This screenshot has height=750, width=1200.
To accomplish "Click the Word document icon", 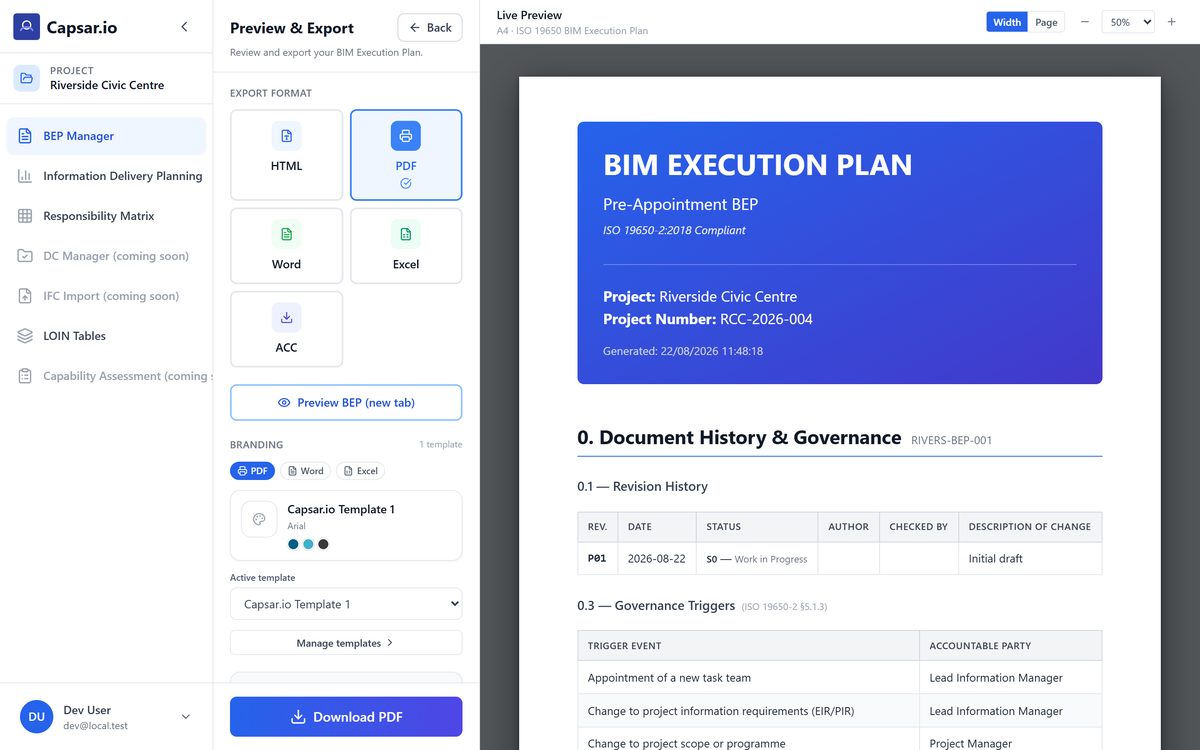I will coord(286,234).
